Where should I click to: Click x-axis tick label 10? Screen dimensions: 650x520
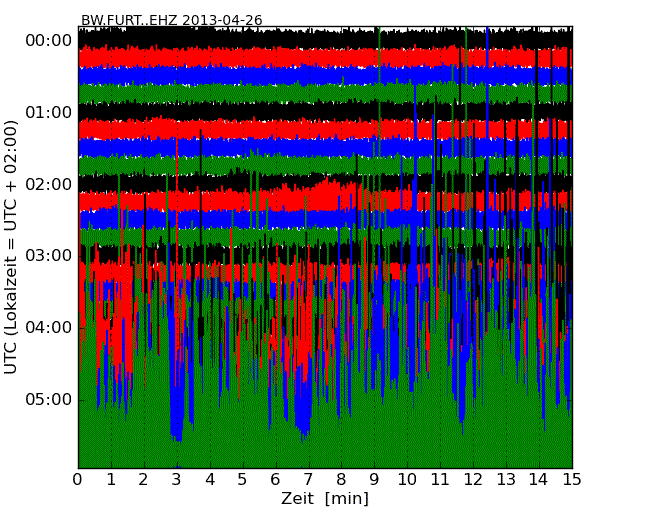pos(407,480)
